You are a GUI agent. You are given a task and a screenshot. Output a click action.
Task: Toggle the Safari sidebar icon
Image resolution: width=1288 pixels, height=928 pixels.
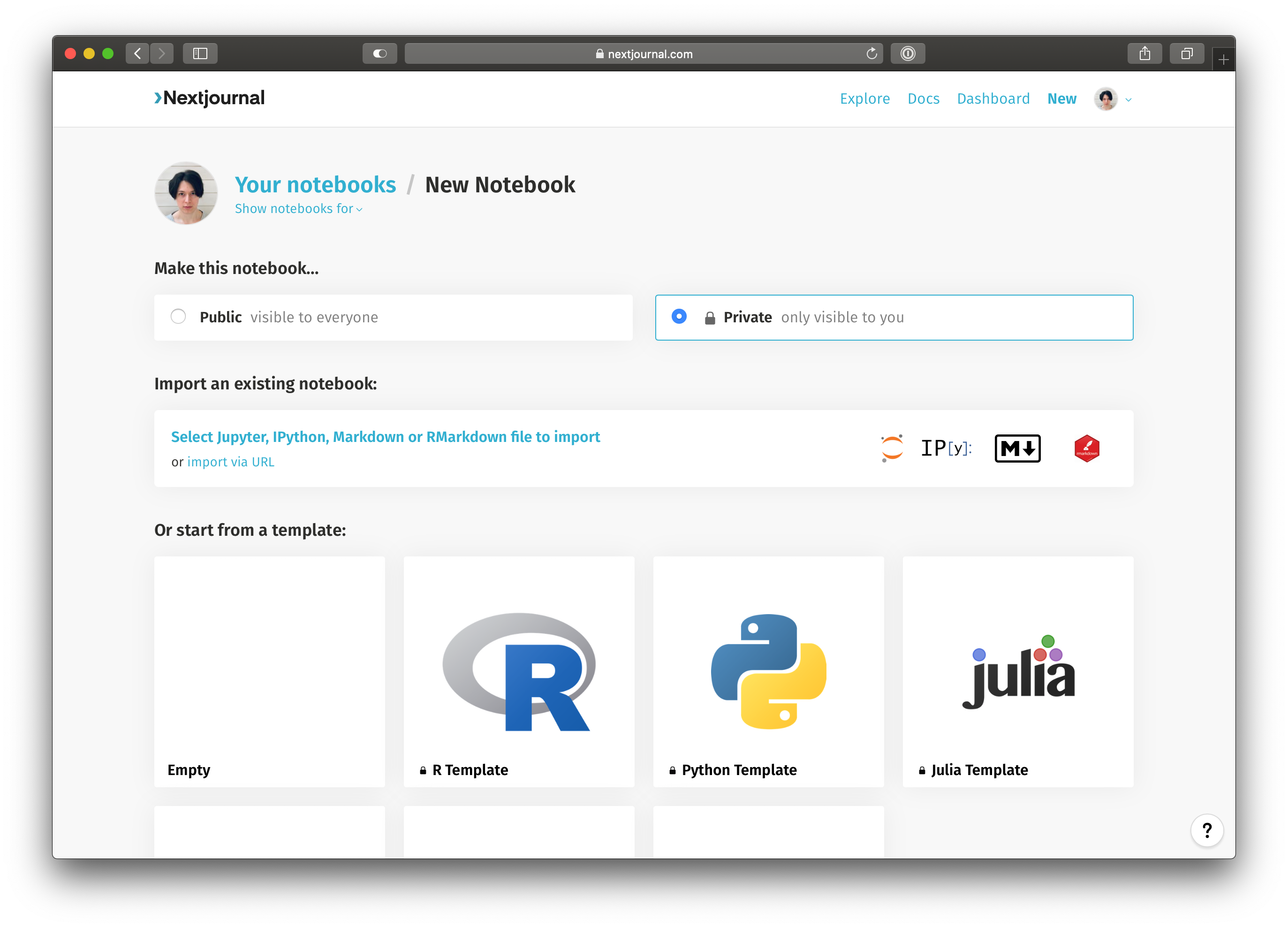tap(200, 53)
